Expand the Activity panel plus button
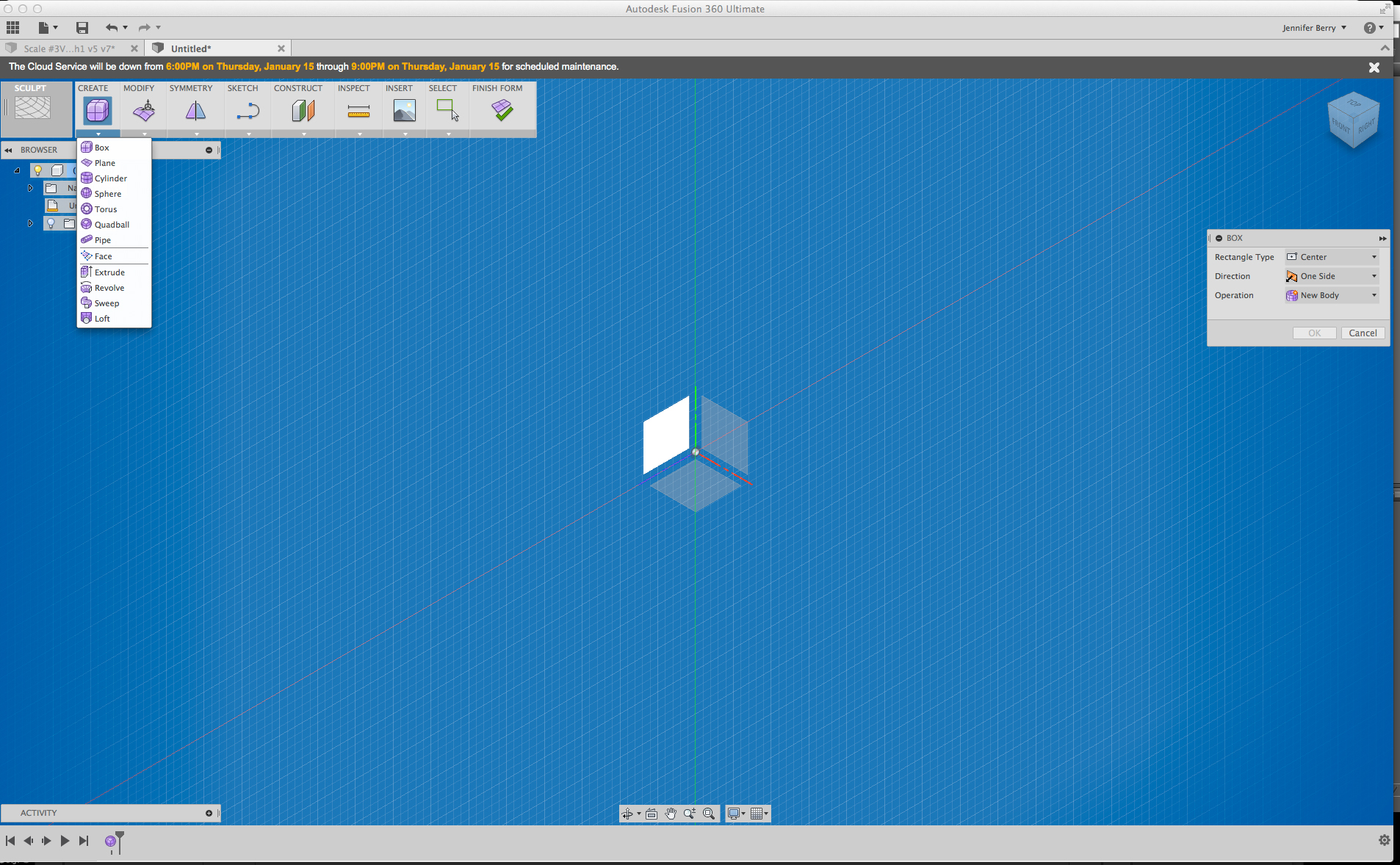The image size is (1400, 865). click(x=209, y=813)
